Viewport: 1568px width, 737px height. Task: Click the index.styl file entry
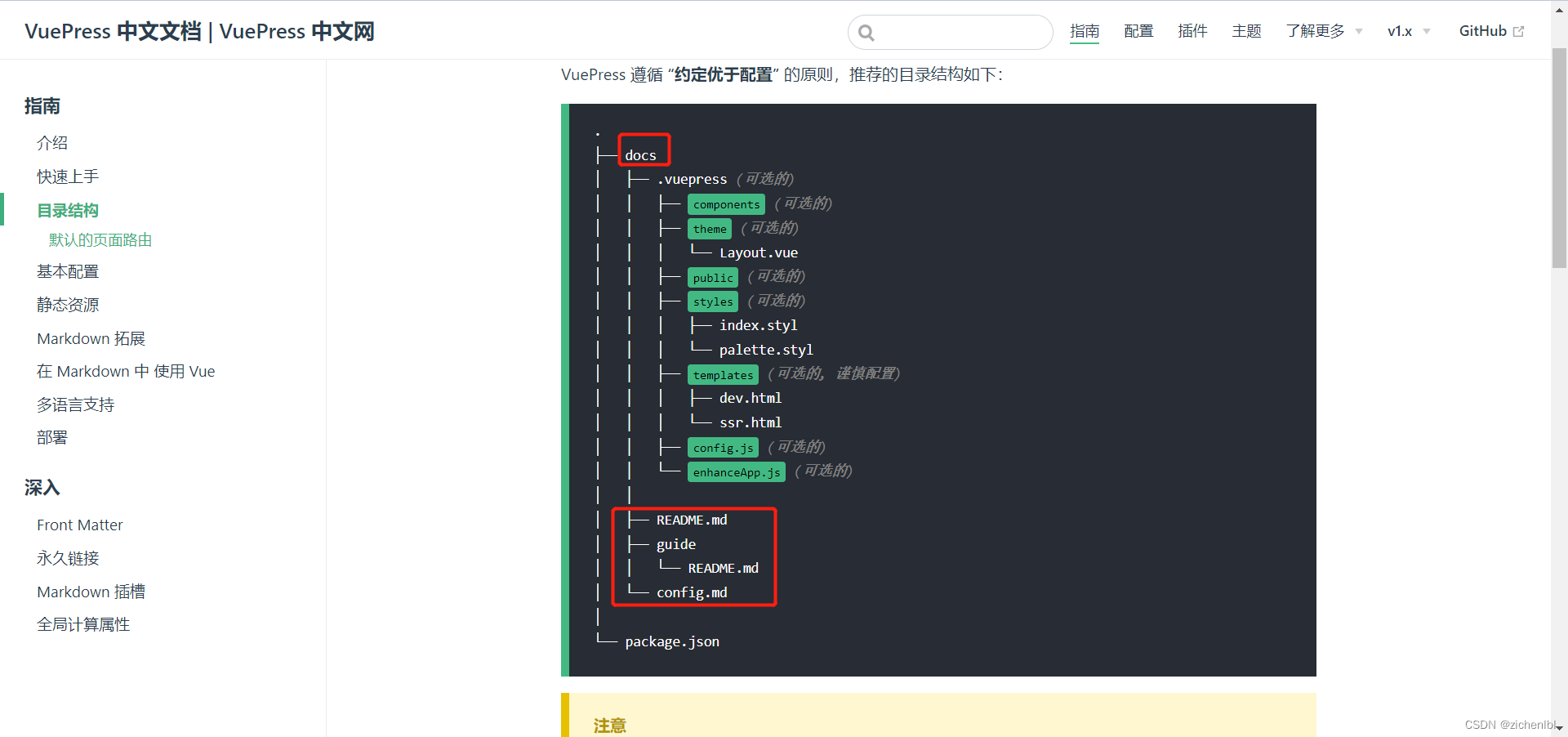[759, 325]
